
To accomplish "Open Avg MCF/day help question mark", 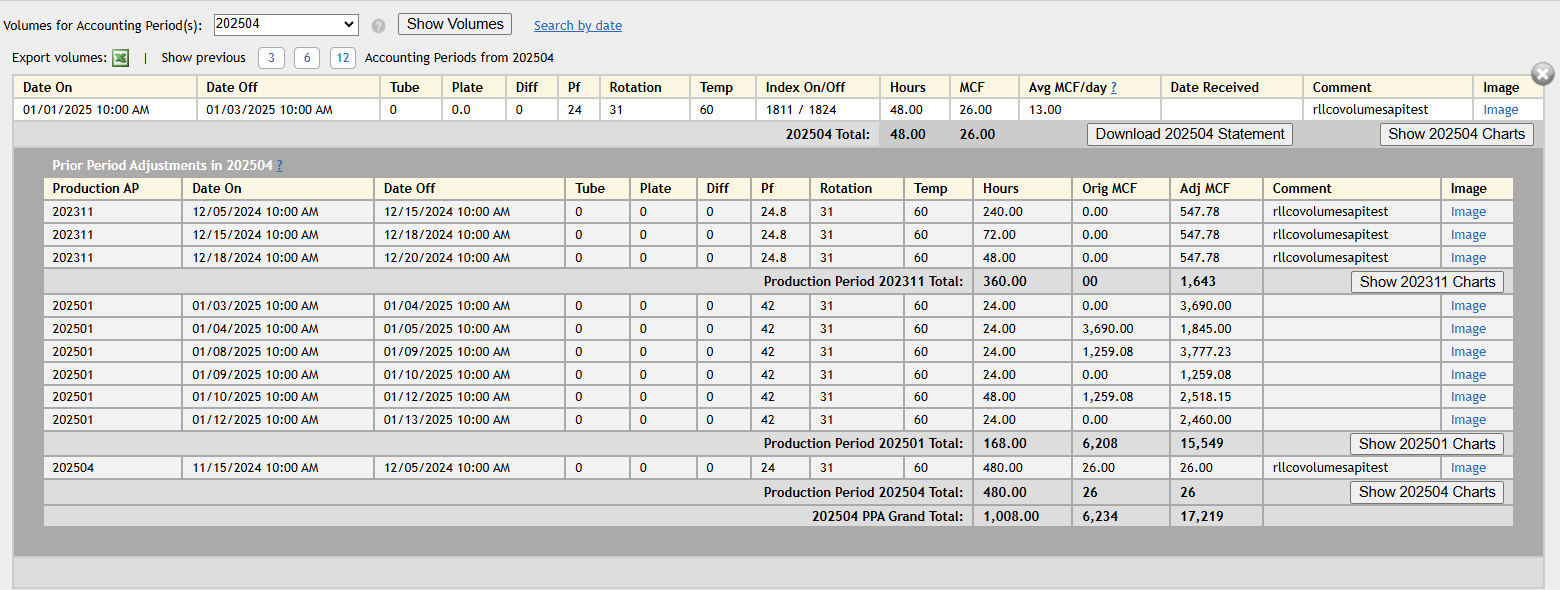I will click(x=1113, y=87).
